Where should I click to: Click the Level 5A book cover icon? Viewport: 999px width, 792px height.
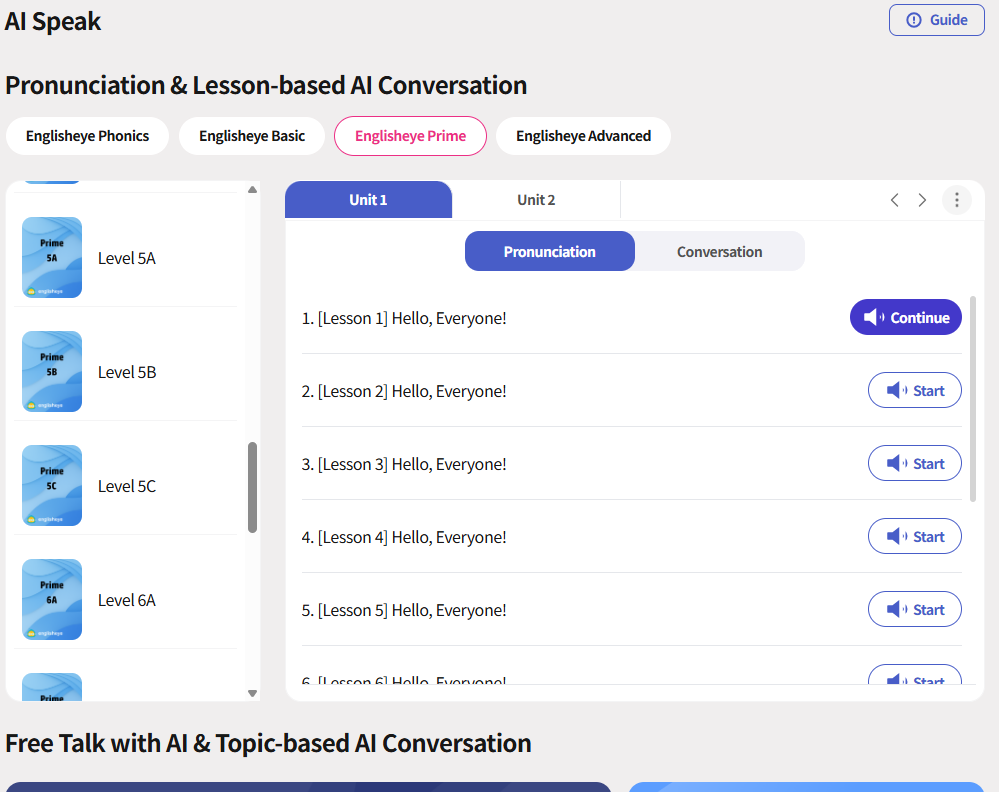click(52, 258)
